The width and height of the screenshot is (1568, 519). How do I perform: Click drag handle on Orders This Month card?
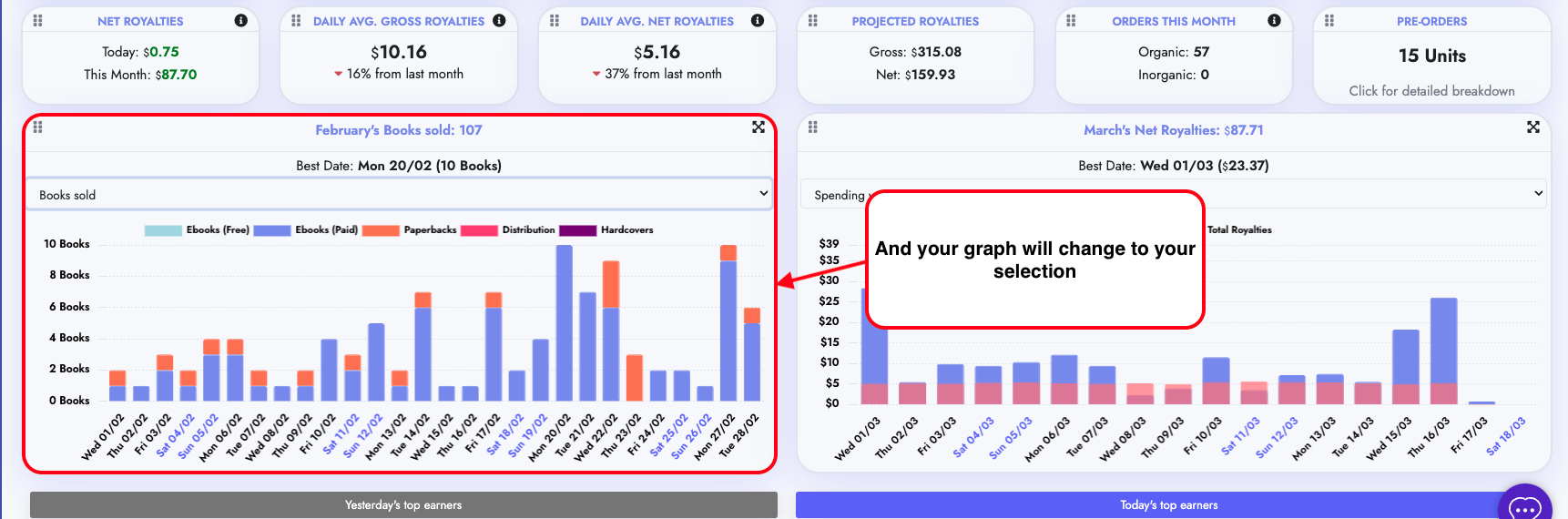tap(1071, 20)
